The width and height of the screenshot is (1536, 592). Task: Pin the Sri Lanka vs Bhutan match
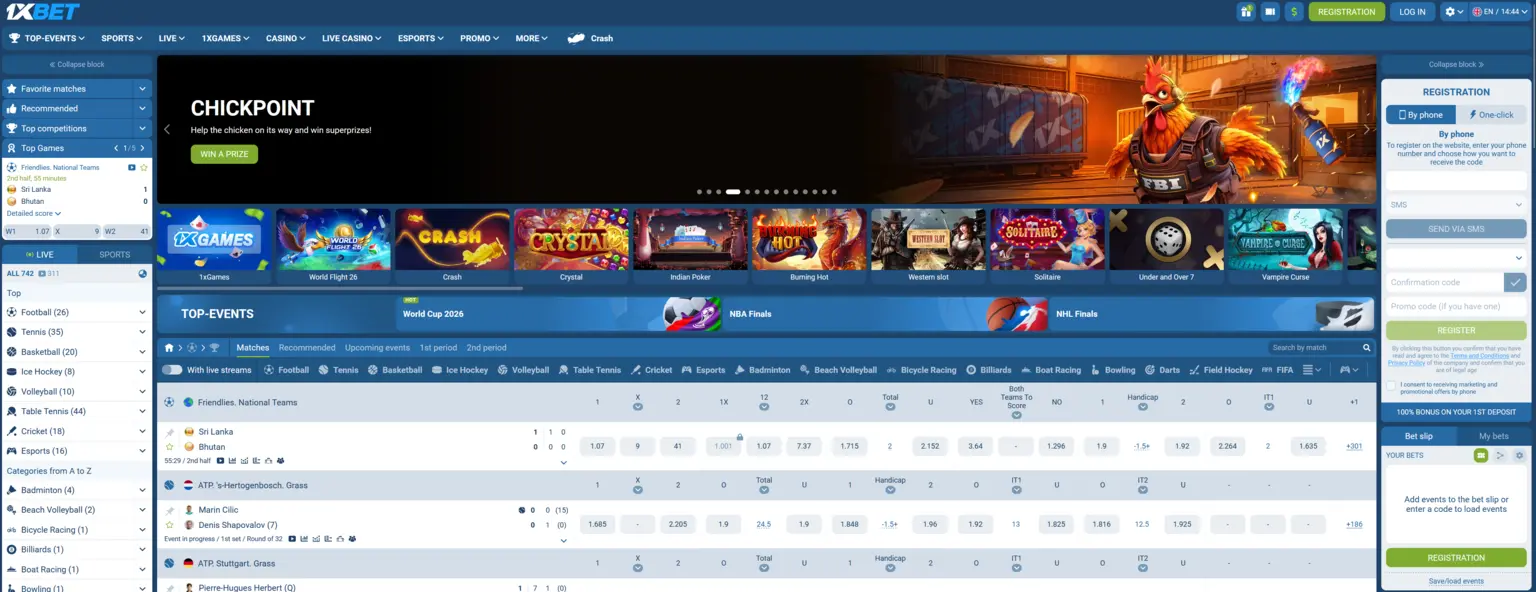pos(170,432)
